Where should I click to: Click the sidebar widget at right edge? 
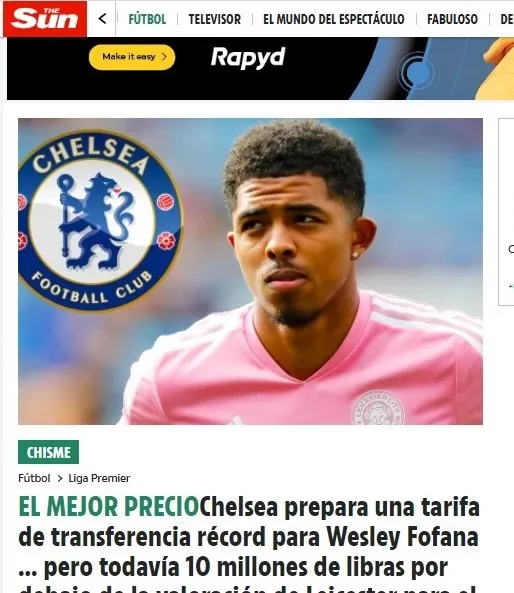506,212
